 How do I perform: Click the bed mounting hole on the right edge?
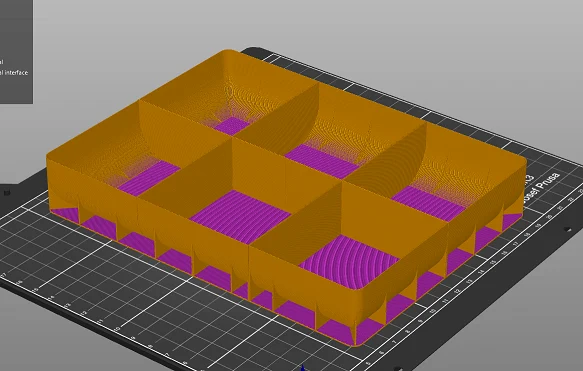(x=567, y=229)
